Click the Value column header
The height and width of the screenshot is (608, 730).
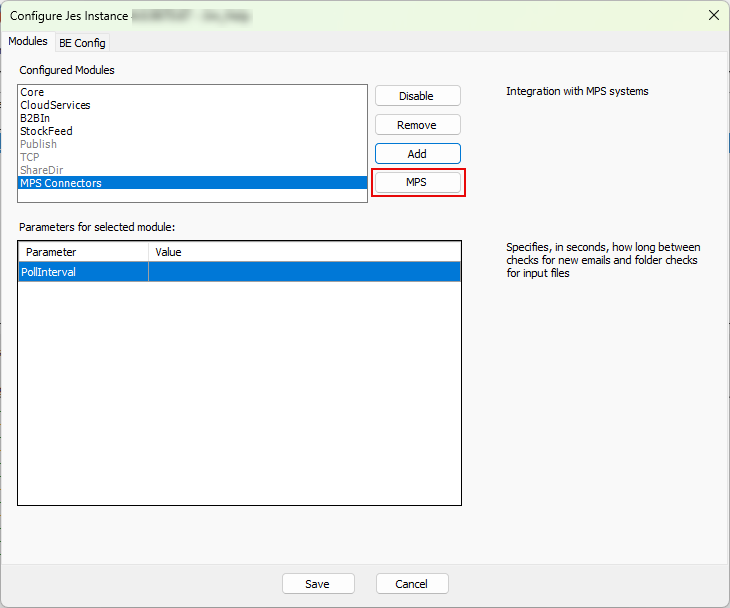tap(304, 252)
